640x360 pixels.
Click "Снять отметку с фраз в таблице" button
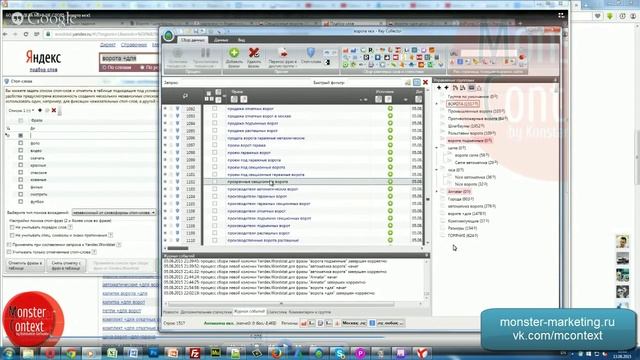(x=66, y=266)
